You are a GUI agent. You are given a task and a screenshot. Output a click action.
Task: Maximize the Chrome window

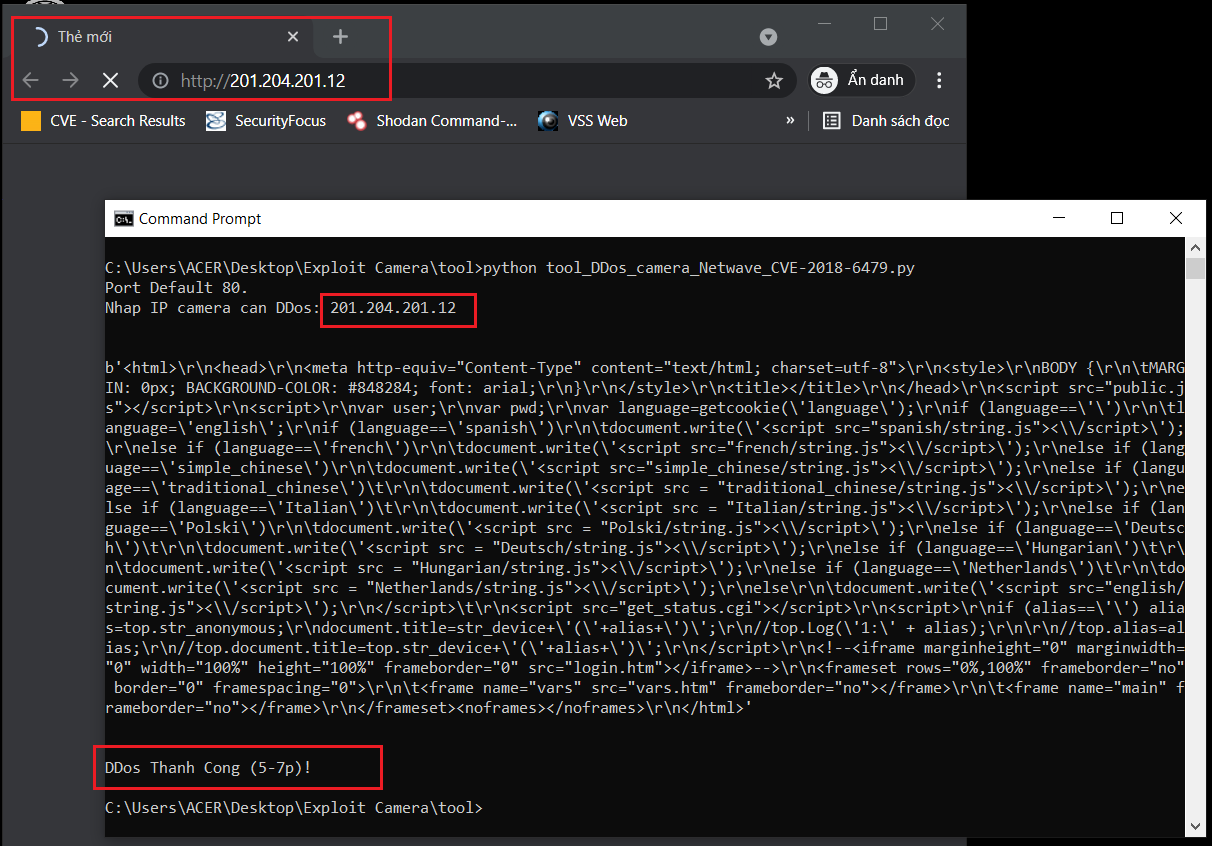click(880, 24)
